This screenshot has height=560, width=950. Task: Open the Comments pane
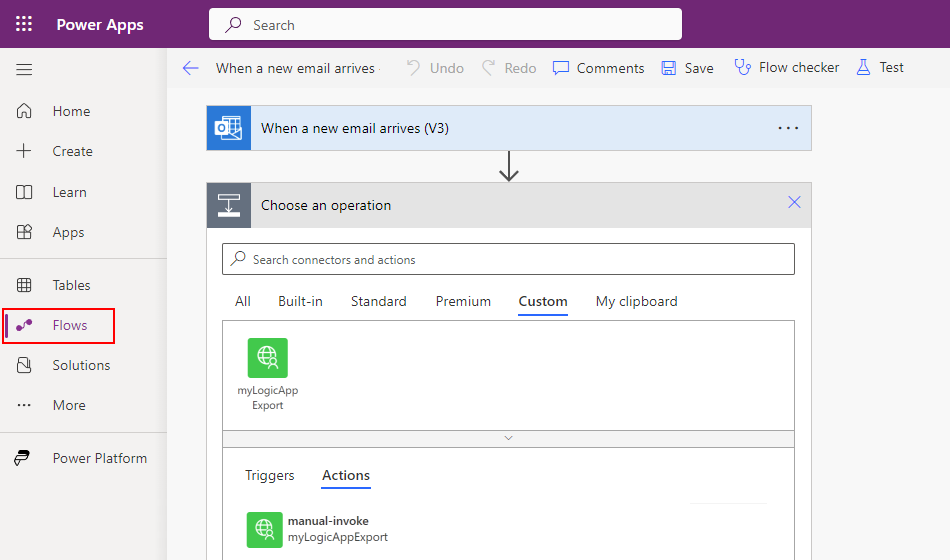pyautogui.click(x=598, y=68)
